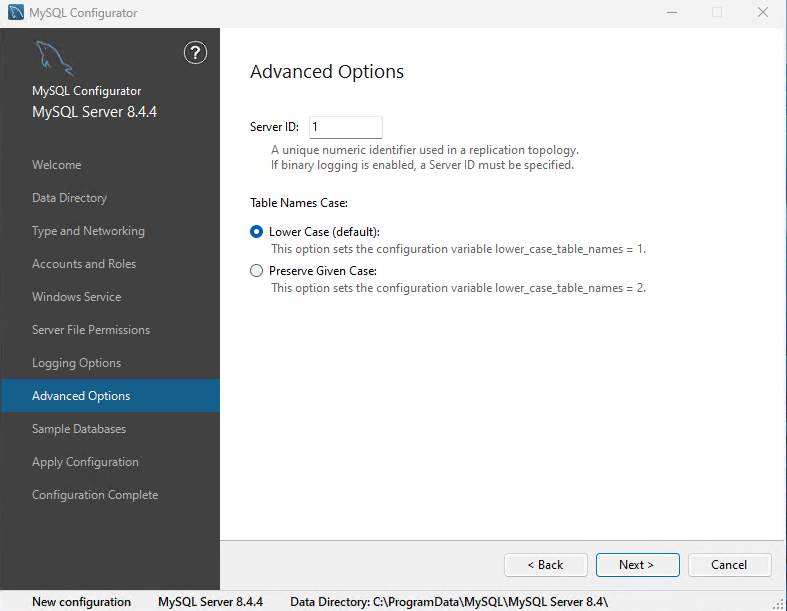Click New configuration in status bar
Screen dimensions: 787x611
pyautogui.click(x=81, y=601)
